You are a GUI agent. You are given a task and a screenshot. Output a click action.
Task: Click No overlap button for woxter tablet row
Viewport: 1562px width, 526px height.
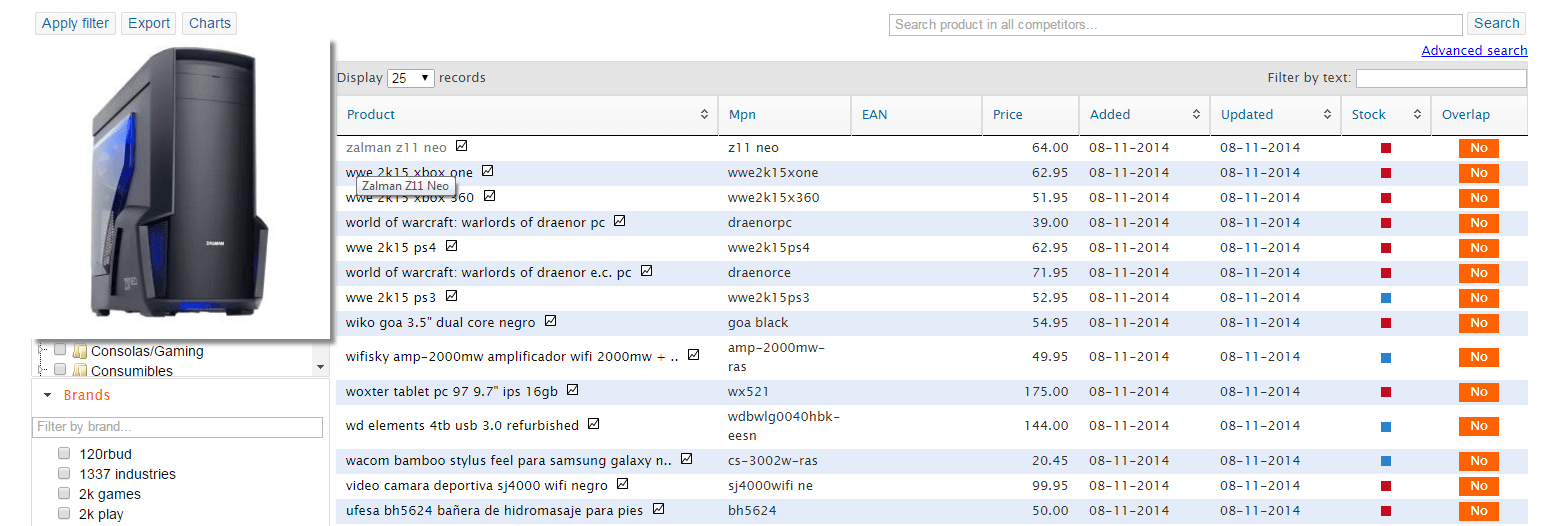pyautogui.click(x=1479, y=392)
